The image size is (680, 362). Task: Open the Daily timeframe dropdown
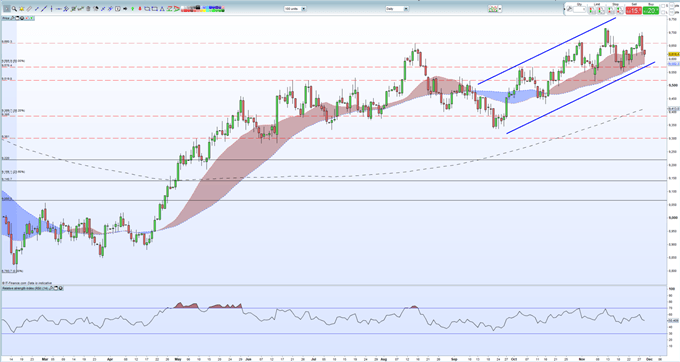(x=397, y=9)
